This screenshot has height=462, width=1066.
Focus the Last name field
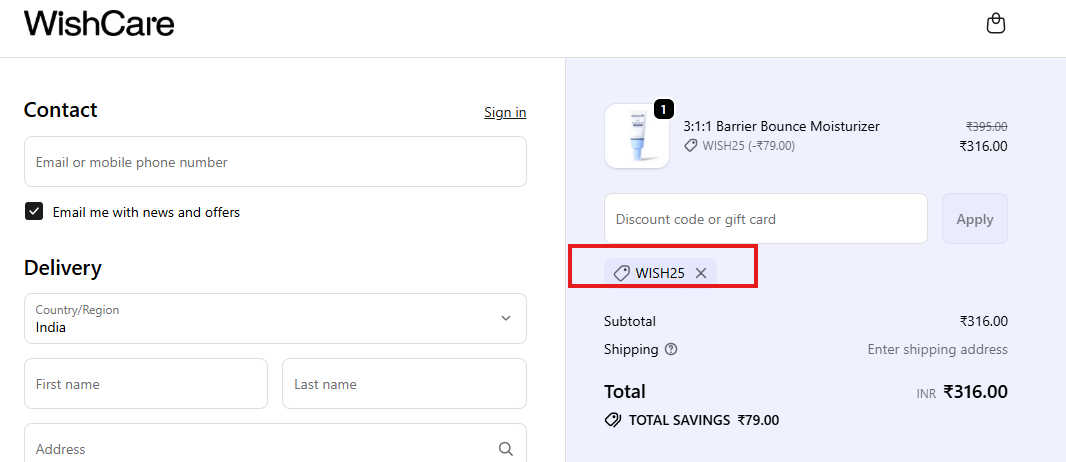point(405,384)
